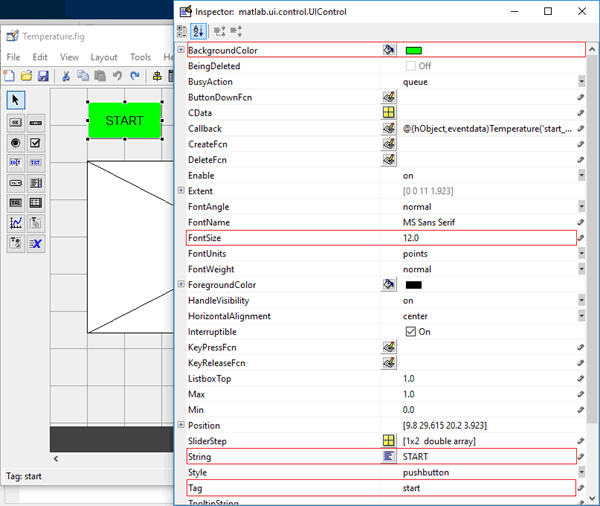Cut selection using the scissors icon
This screenshot has height=506, width=600.
pos(66,76)
